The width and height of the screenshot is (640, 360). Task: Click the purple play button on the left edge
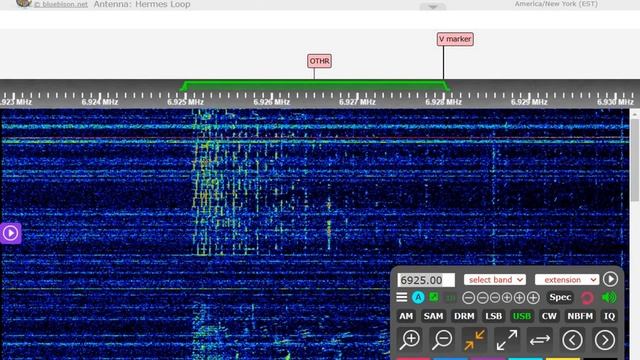[x=10, y=233]
